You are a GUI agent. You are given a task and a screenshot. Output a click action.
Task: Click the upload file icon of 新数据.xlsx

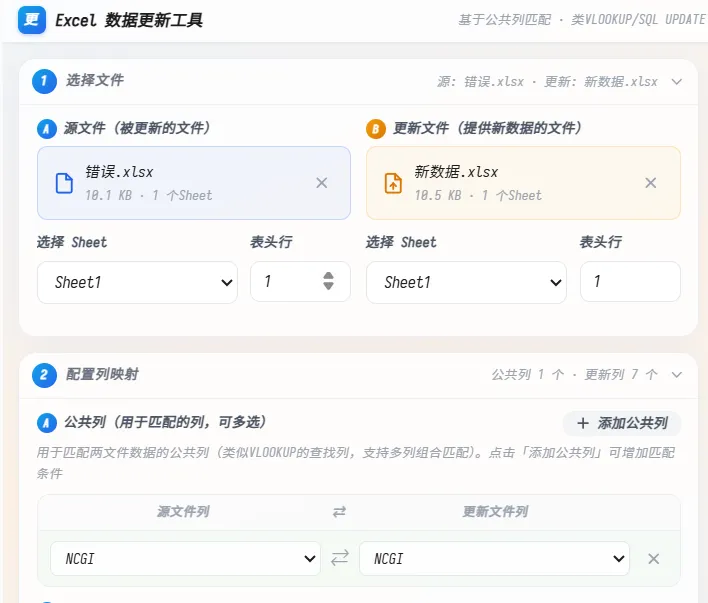(x=393, y=183)
